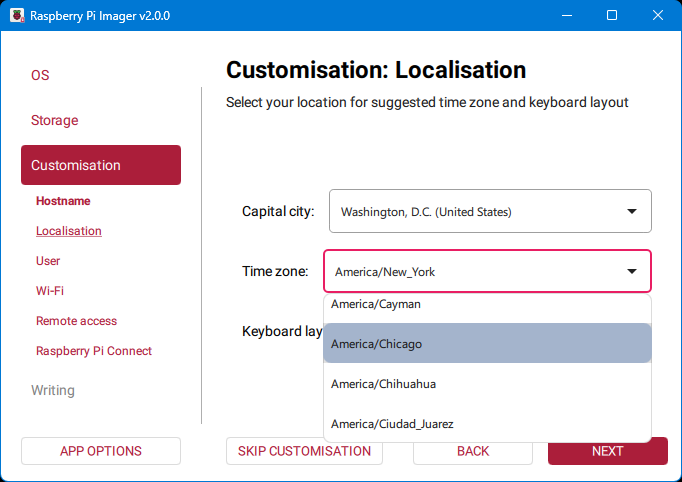Select the Customisation sidebar section

point(100,165)
